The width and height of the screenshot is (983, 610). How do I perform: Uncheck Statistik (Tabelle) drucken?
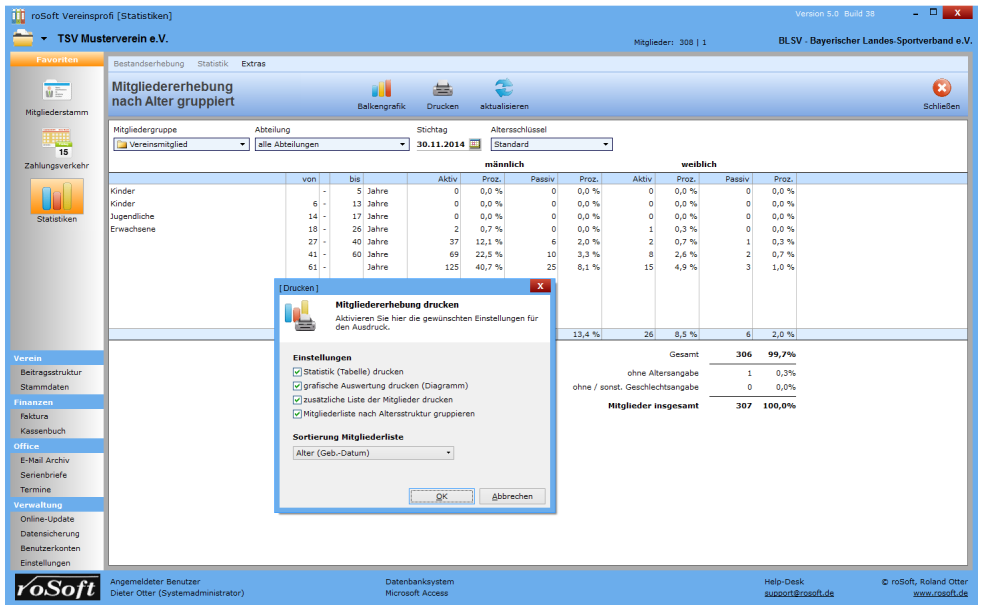point(297,372)
